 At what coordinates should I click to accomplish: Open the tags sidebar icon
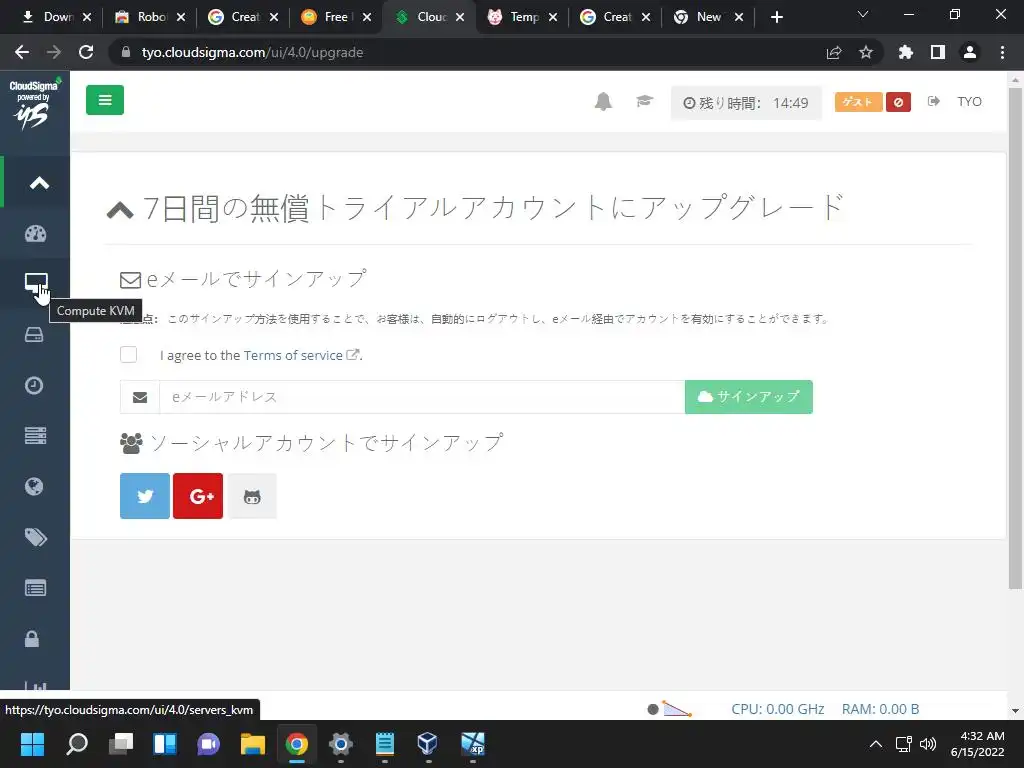coord(35,537)
